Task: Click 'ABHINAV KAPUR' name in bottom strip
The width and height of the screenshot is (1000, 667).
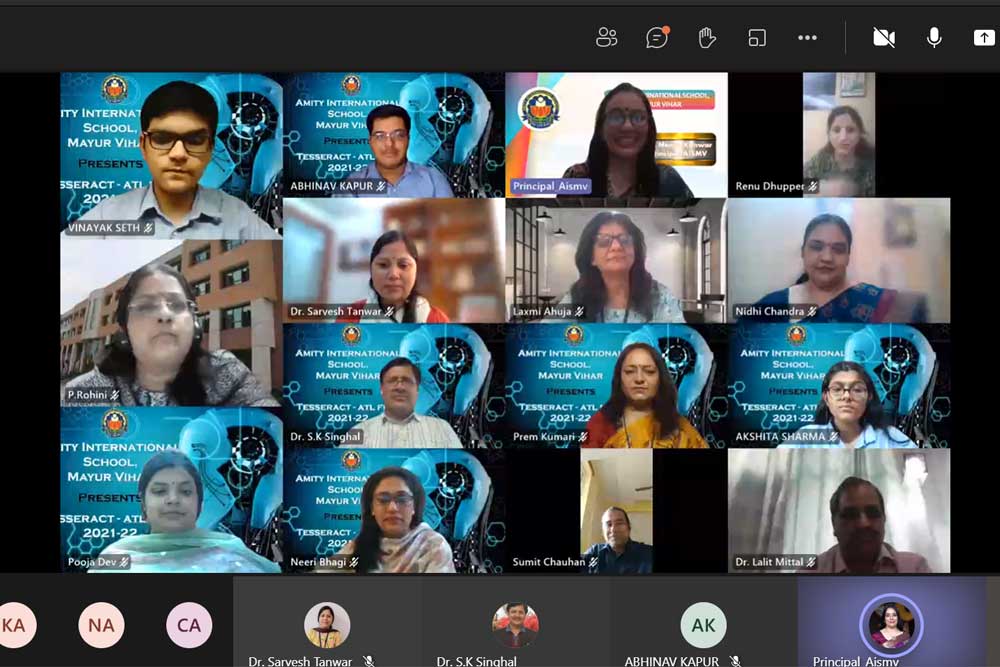Action: click(672, 661)
